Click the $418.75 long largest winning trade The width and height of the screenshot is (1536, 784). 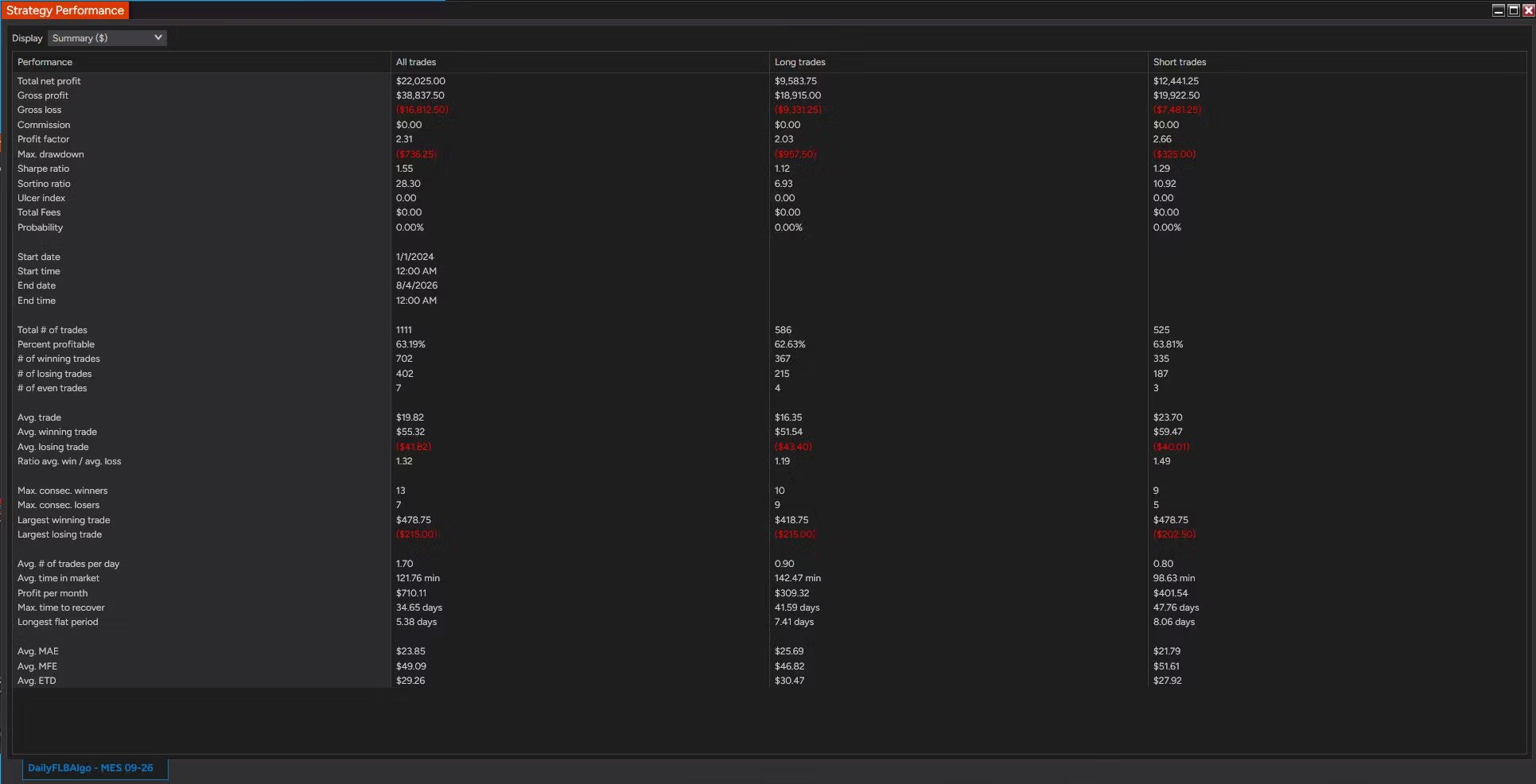tap(791, 520)
